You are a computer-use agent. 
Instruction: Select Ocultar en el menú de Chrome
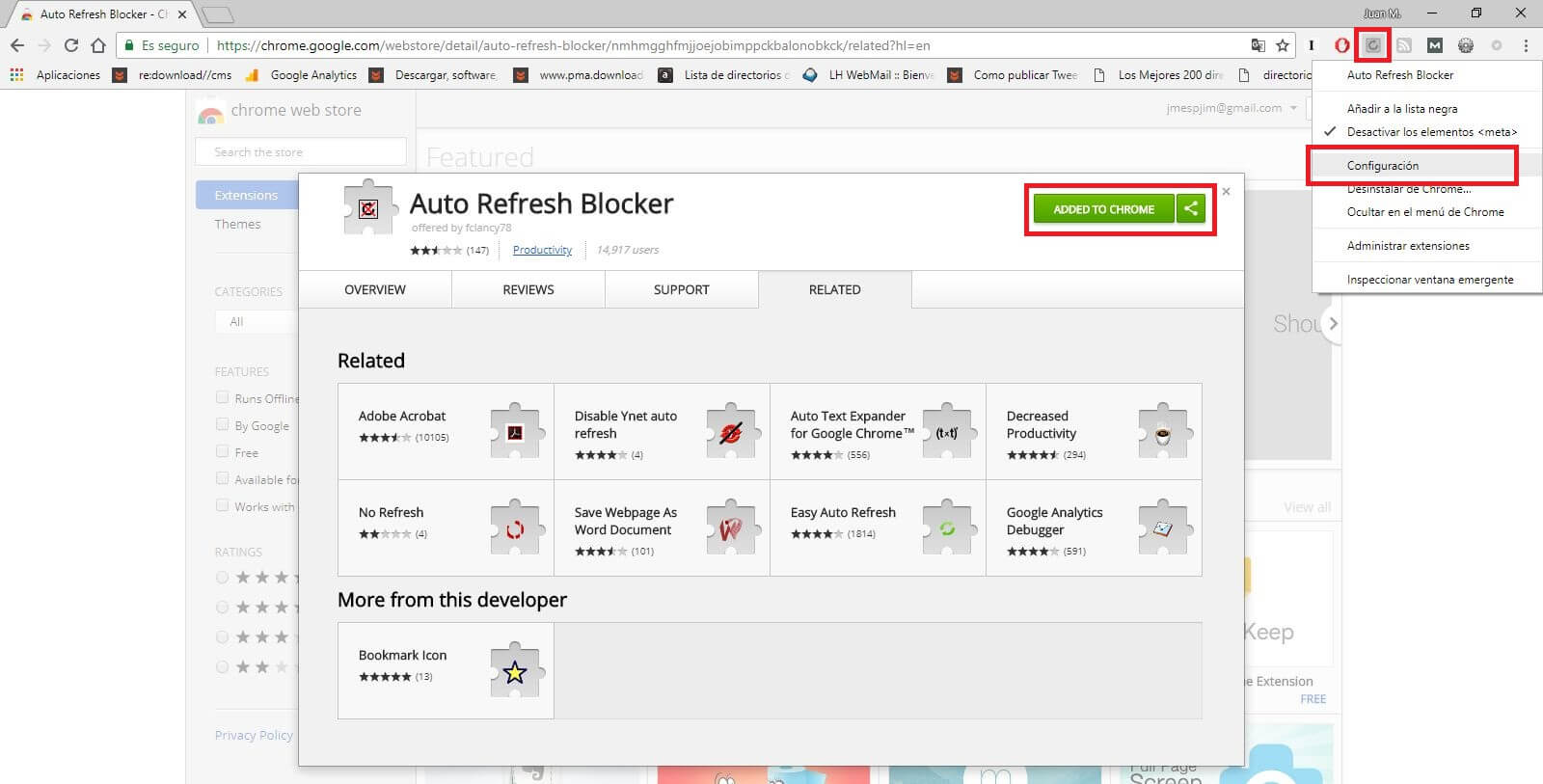coord(1427,212)
